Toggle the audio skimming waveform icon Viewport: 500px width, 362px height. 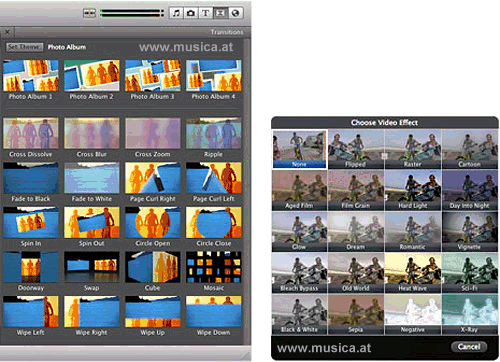pyautogui.click(x=89, y=13)
